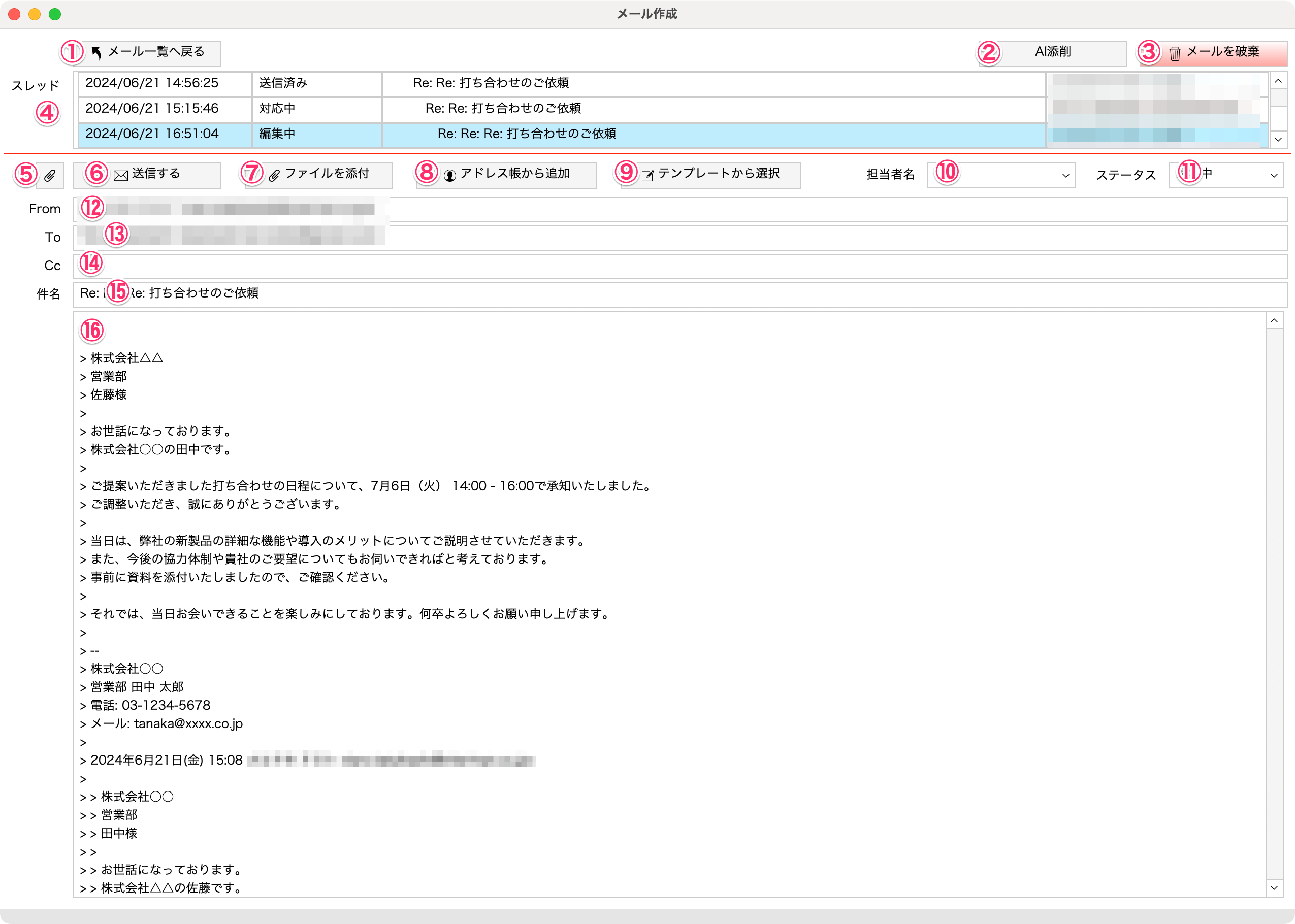Viewport: 1295px width, 924px height.
Task: Select the thread row dated 2024/06/21 15:15:46
Action: (x=673, y=109)
